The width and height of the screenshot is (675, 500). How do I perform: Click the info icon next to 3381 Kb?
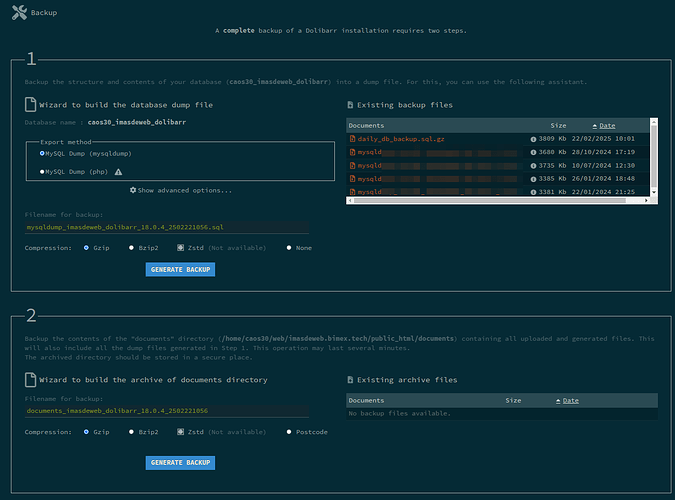pos(533,192)
